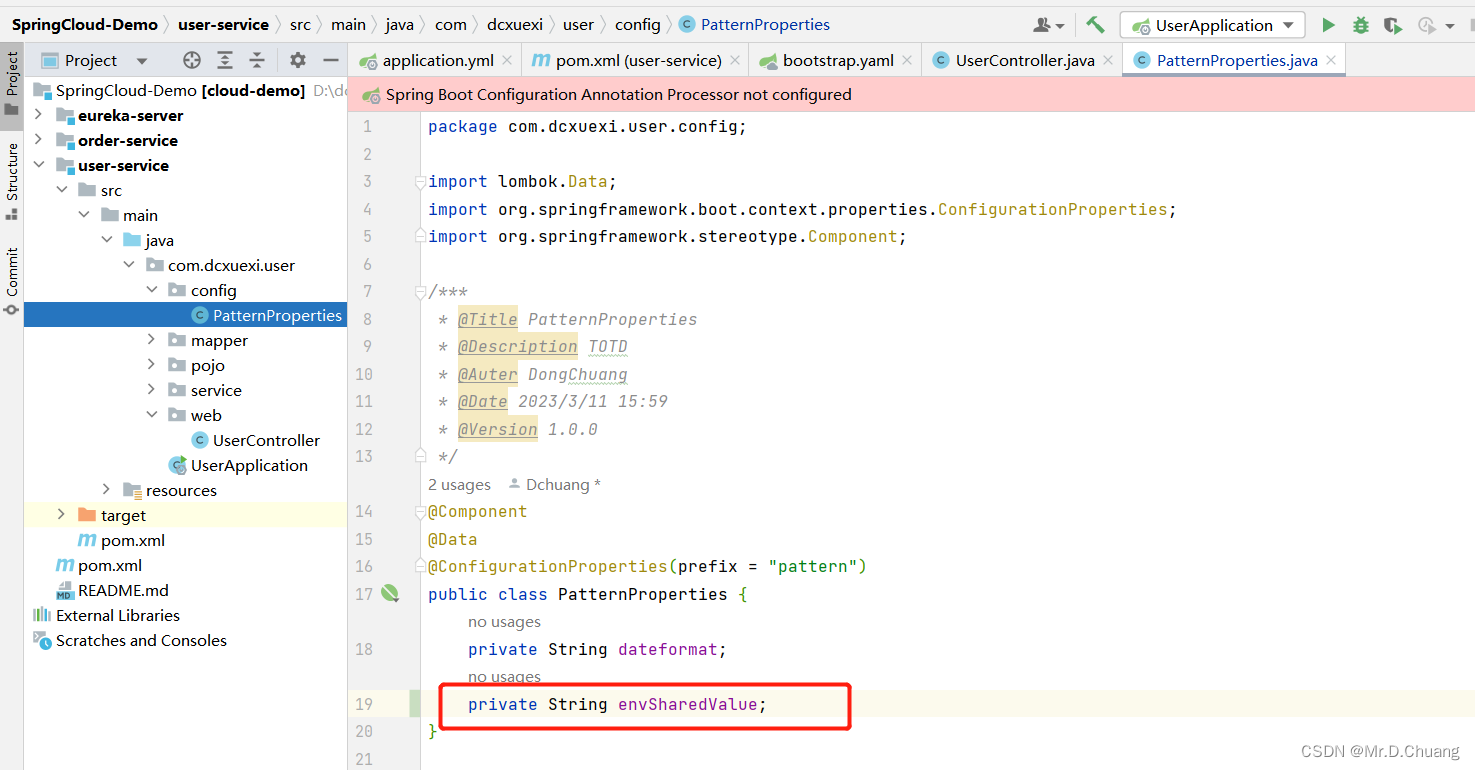
Task: Close the PatternProperties.java tab
Action: click(x=1331, y=60)
